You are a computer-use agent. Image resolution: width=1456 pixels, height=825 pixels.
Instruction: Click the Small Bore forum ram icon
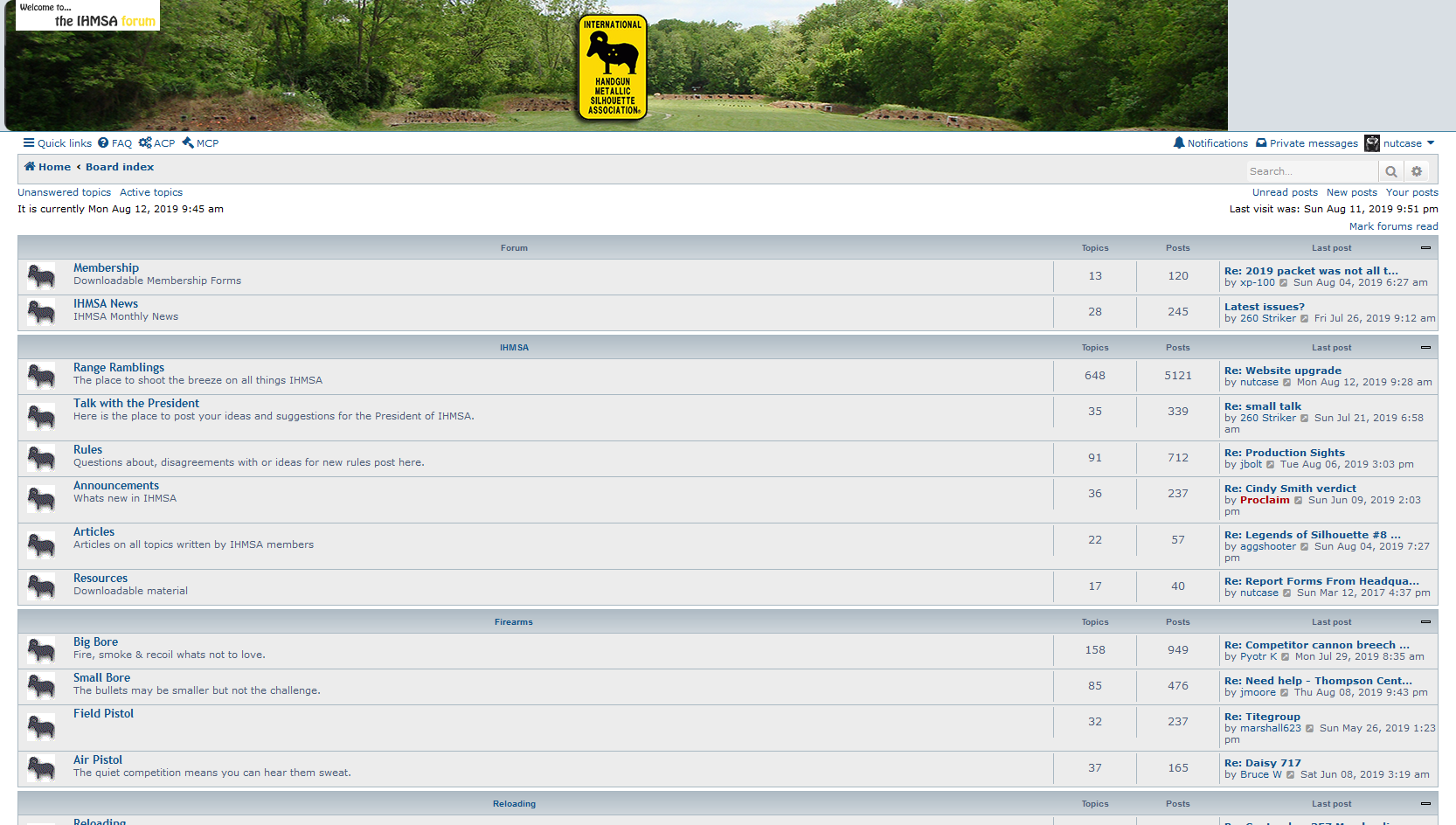pyautogui.click(x=41, y=686)
